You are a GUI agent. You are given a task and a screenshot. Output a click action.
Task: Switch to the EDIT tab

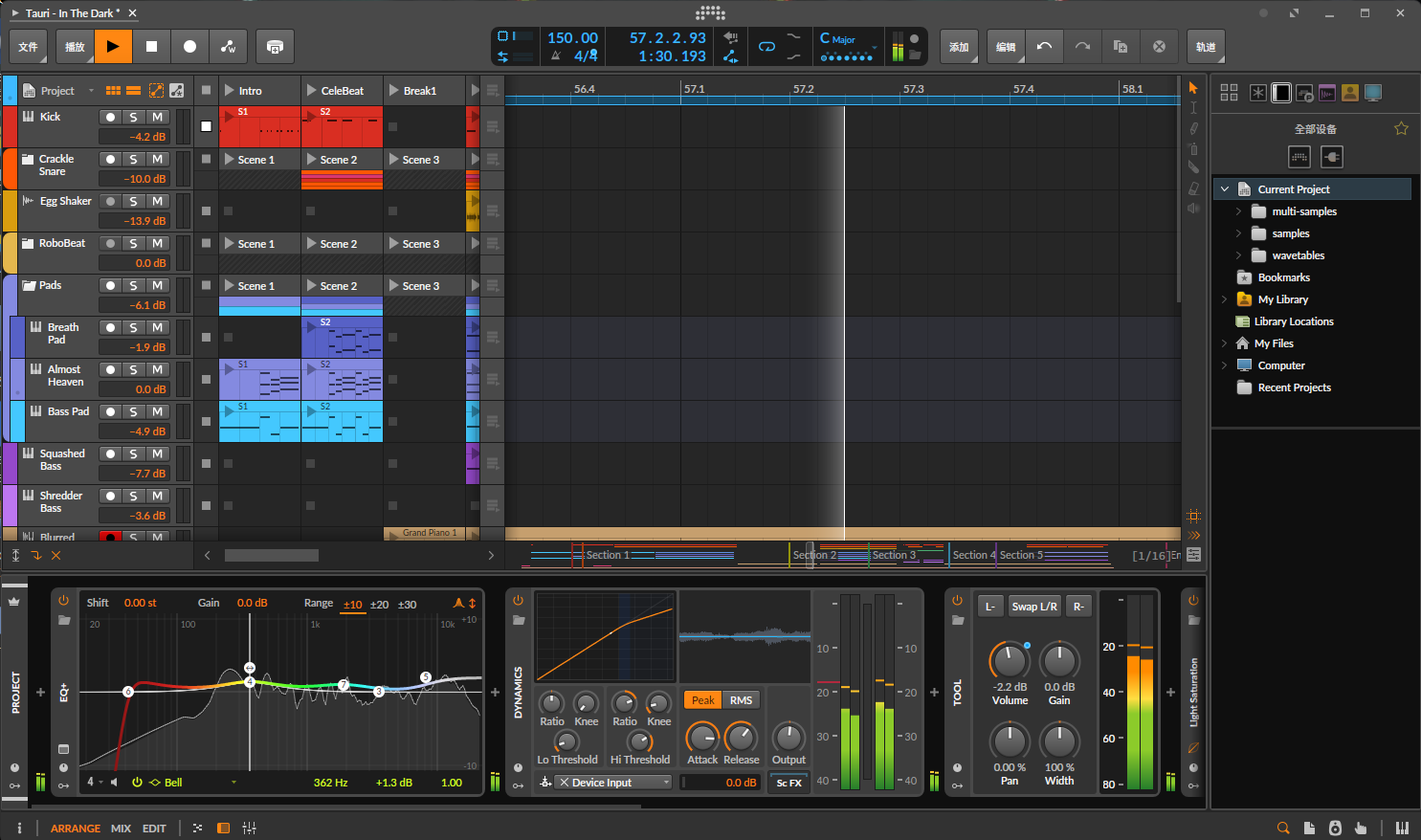154,829
